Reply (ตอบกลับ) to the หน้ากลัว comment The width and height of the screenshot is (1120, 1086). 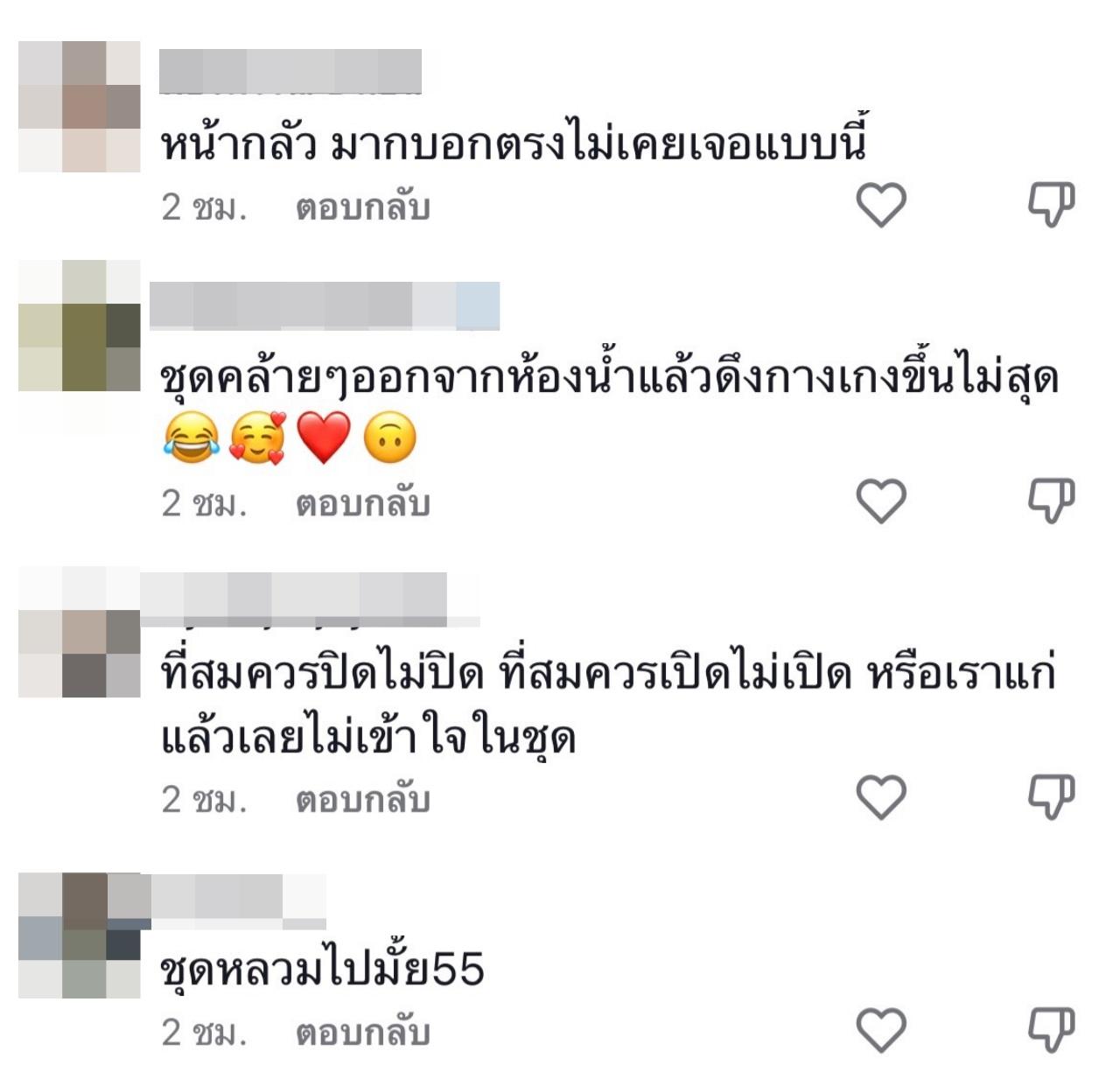point(363,207)
